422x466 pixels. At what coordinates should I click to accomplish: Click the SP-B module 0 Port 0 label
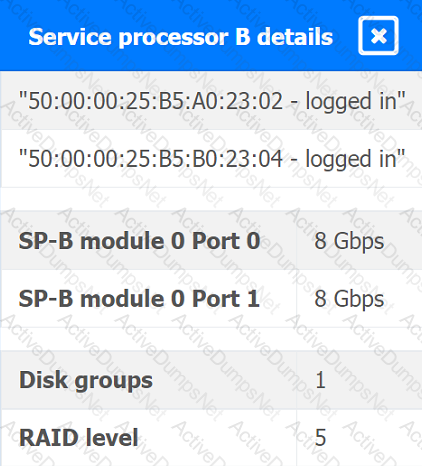[139, 240]
